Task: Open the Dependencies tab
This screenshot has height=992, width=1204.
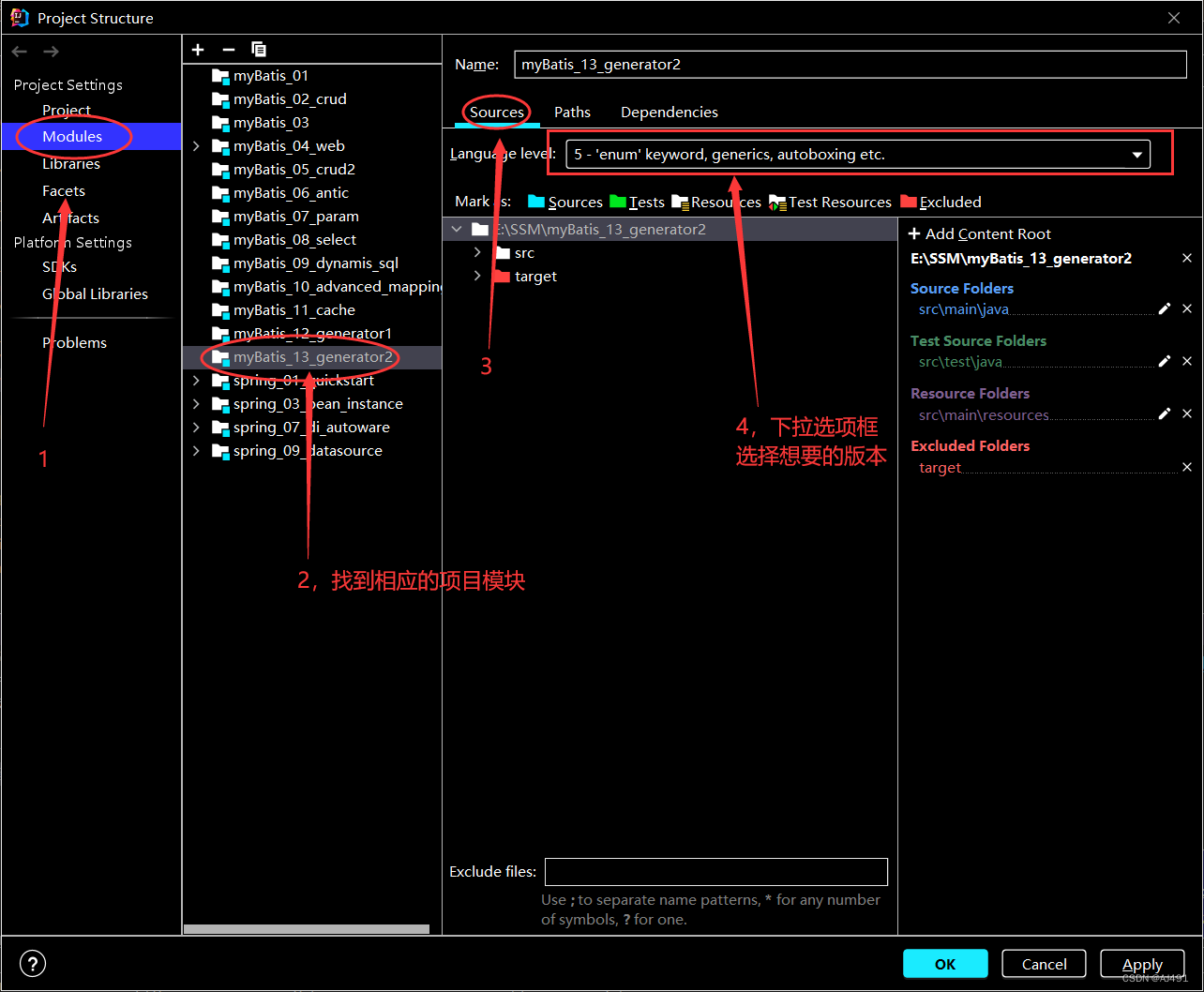Action: [x=669, y=112]
